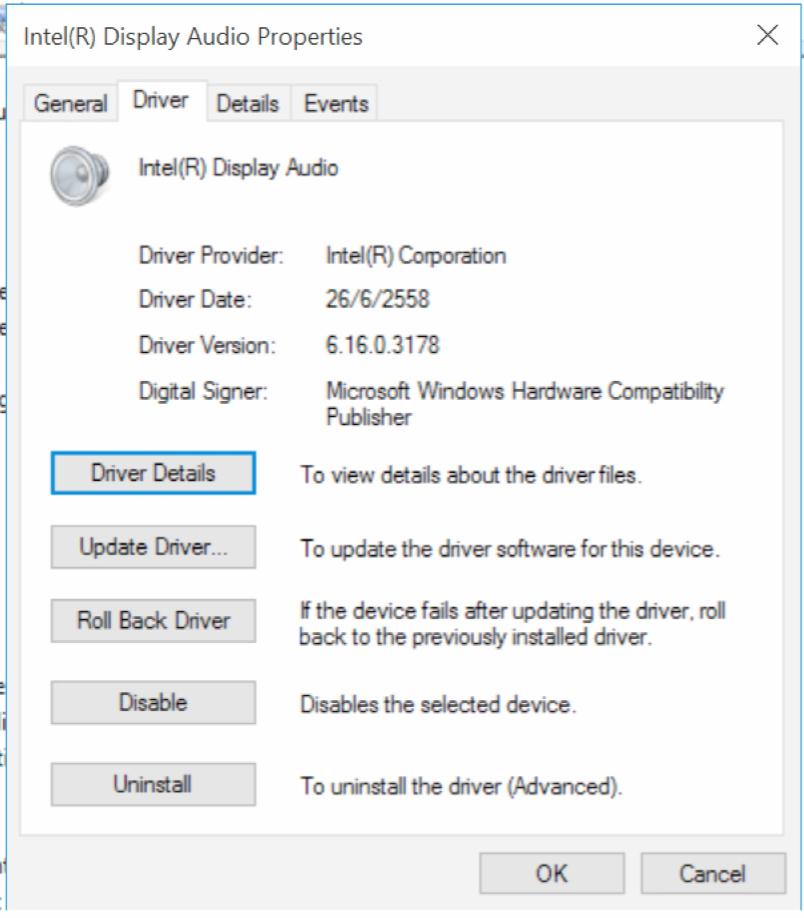The width and height of the screenshot is (804, 918).
Task: Cancel the properties dialog
Action: pyautogui.click(x=712, y=873)
